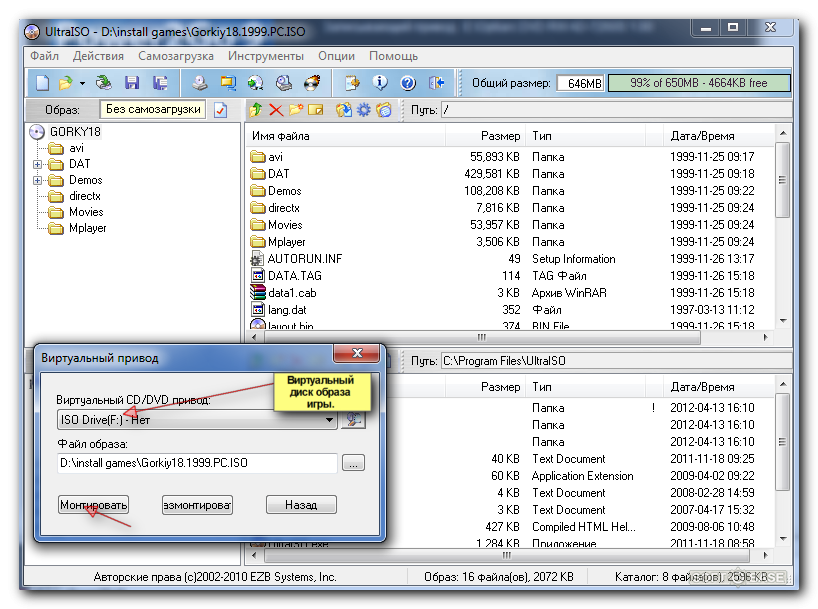Select AUTORUN.INF in file list

click(304, 259)
